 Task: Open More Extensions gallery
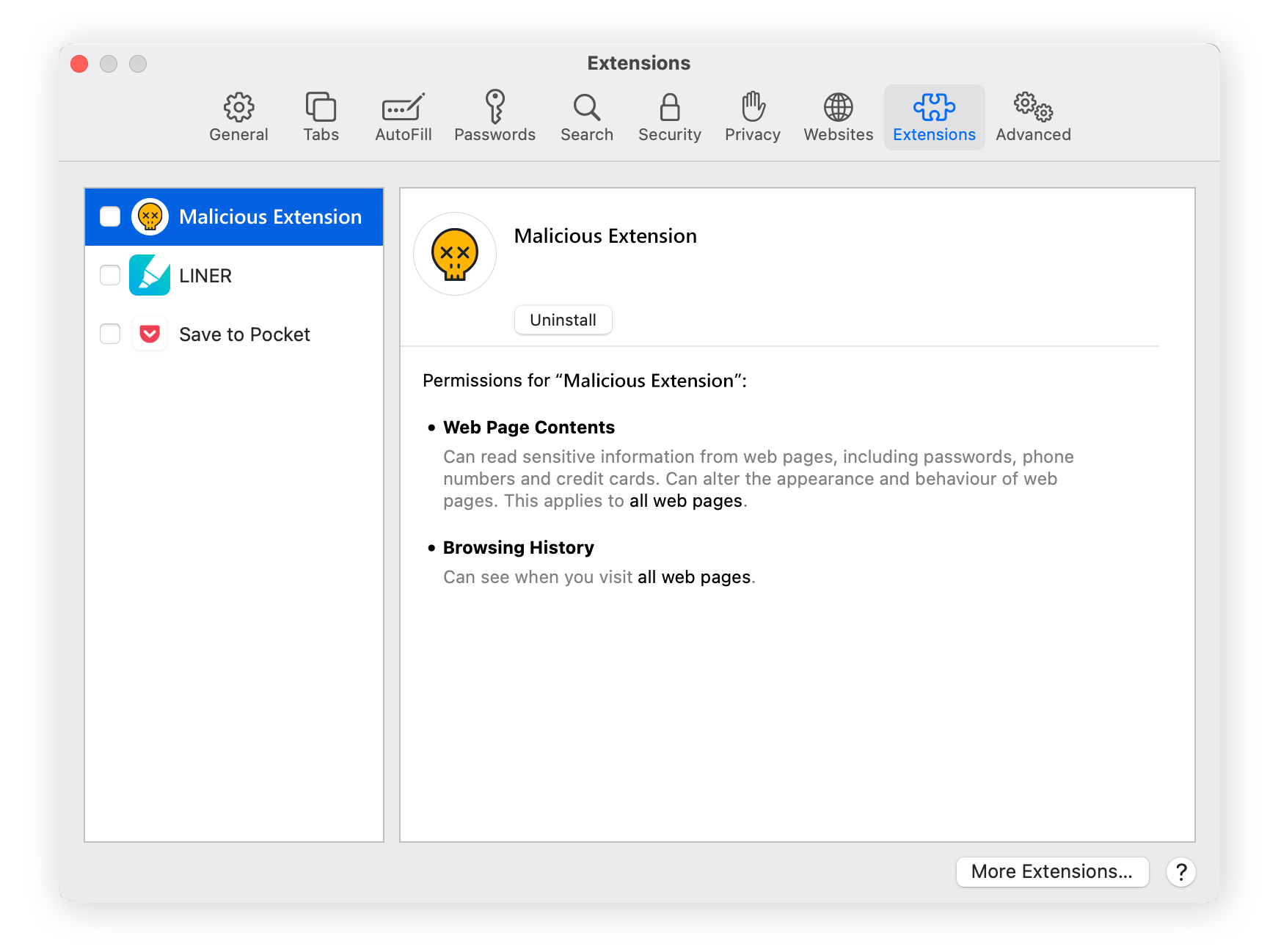tap(1052, 871)
